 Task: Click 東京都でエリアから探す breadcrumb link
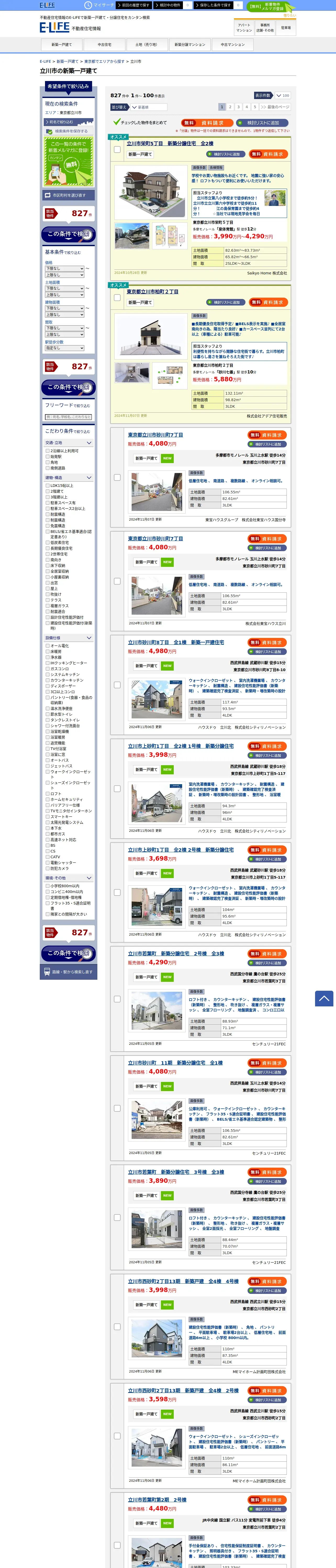104,61
